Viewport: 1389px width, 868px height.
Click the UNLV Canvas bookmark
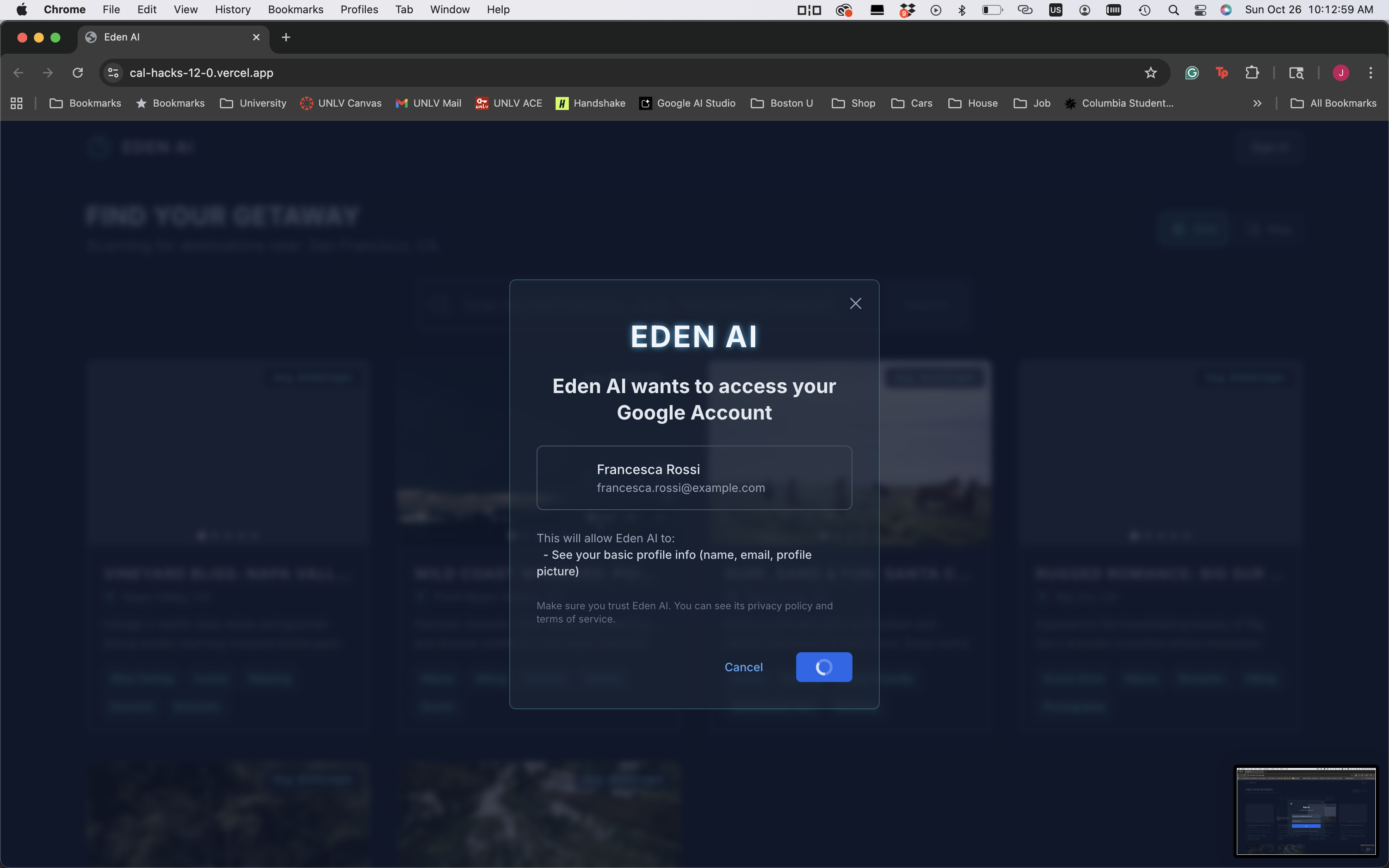pyautogui.click(x=341, y=103)
